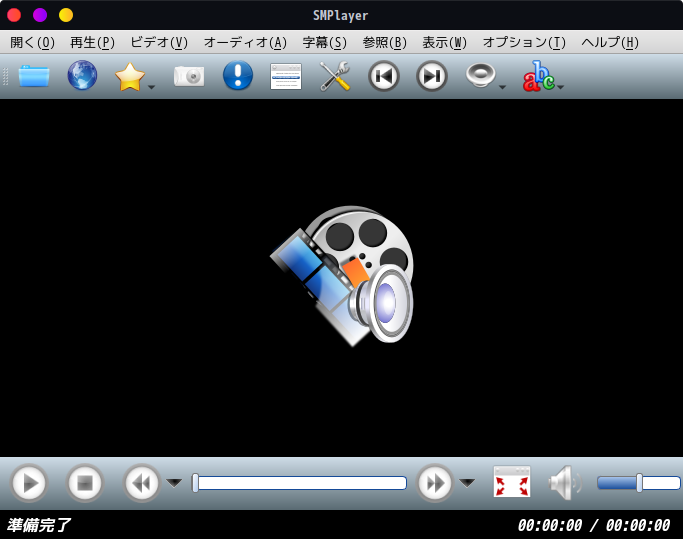683x539 pixels.
Task: Click the toolbar drag handle grip
Action: point(6,76)
